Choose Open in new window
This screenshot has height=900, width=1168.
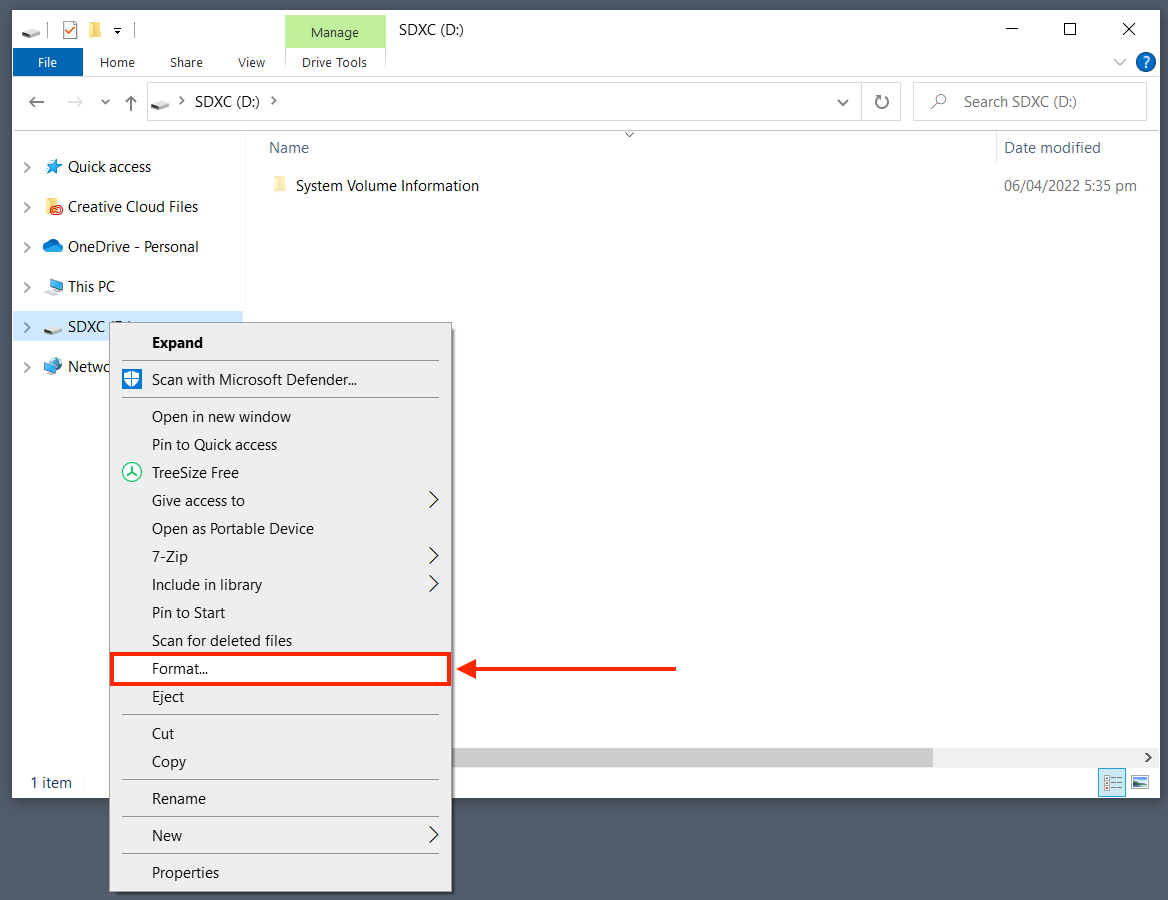tap(280, 416)
